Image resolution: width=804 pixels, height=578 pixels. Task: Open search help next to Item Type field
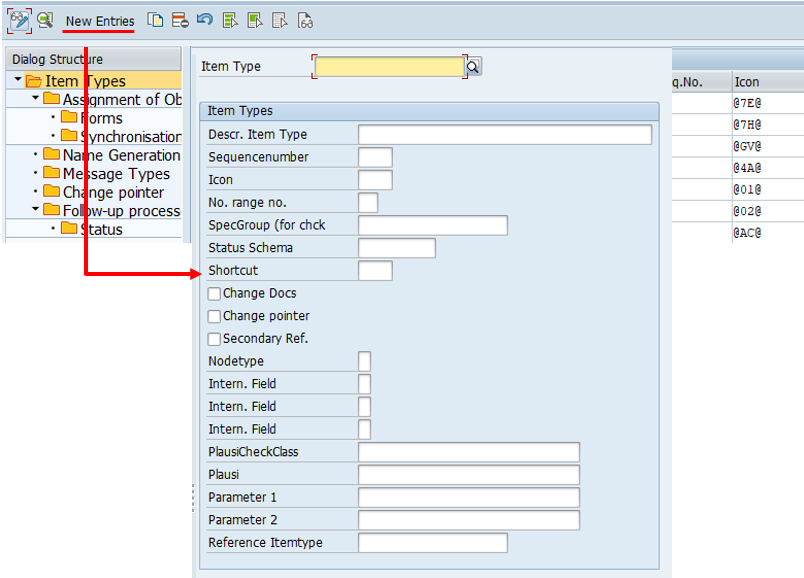[474, 66]
